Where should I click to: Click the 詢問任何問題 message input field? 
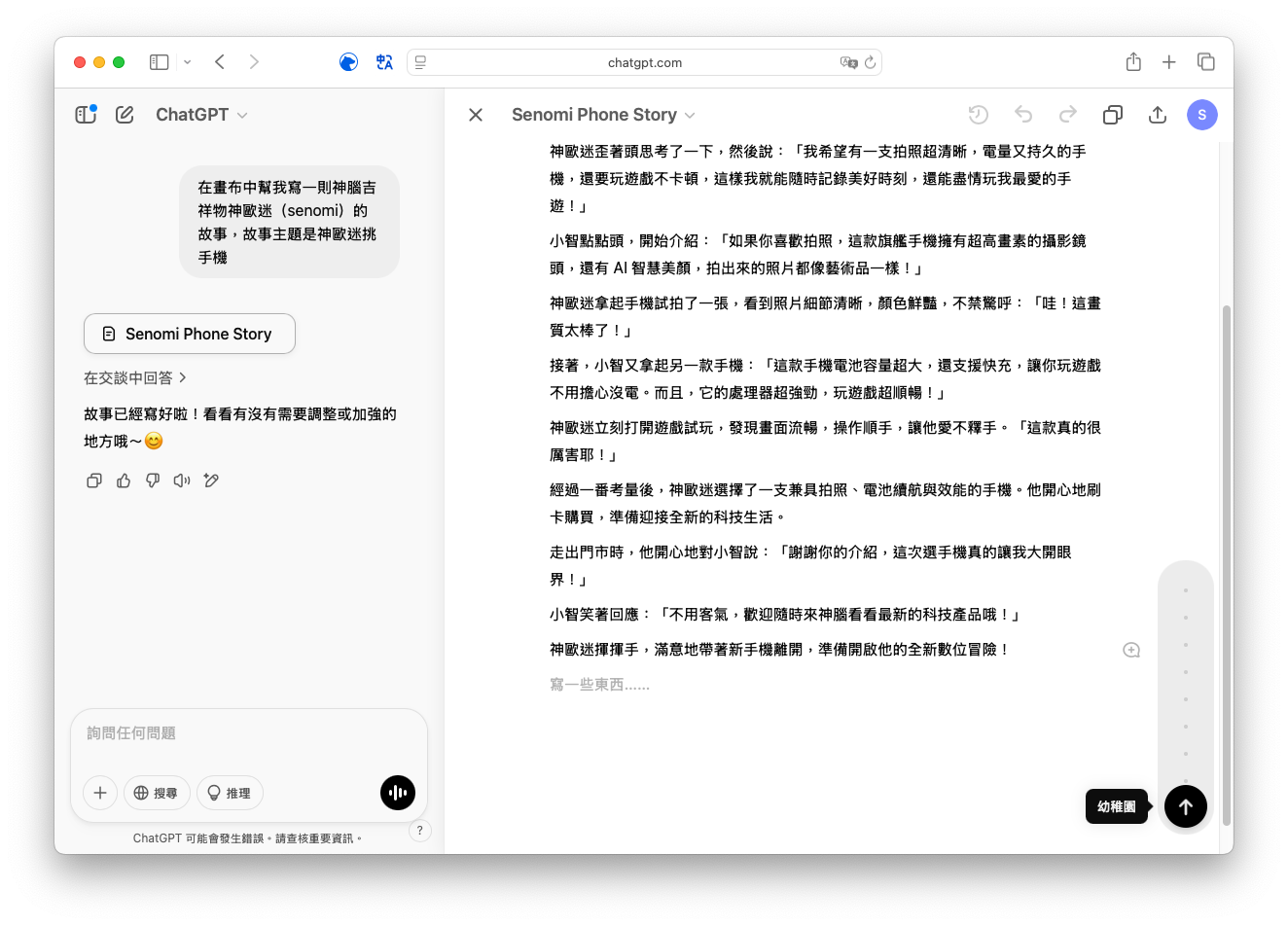tap(248, 733)
